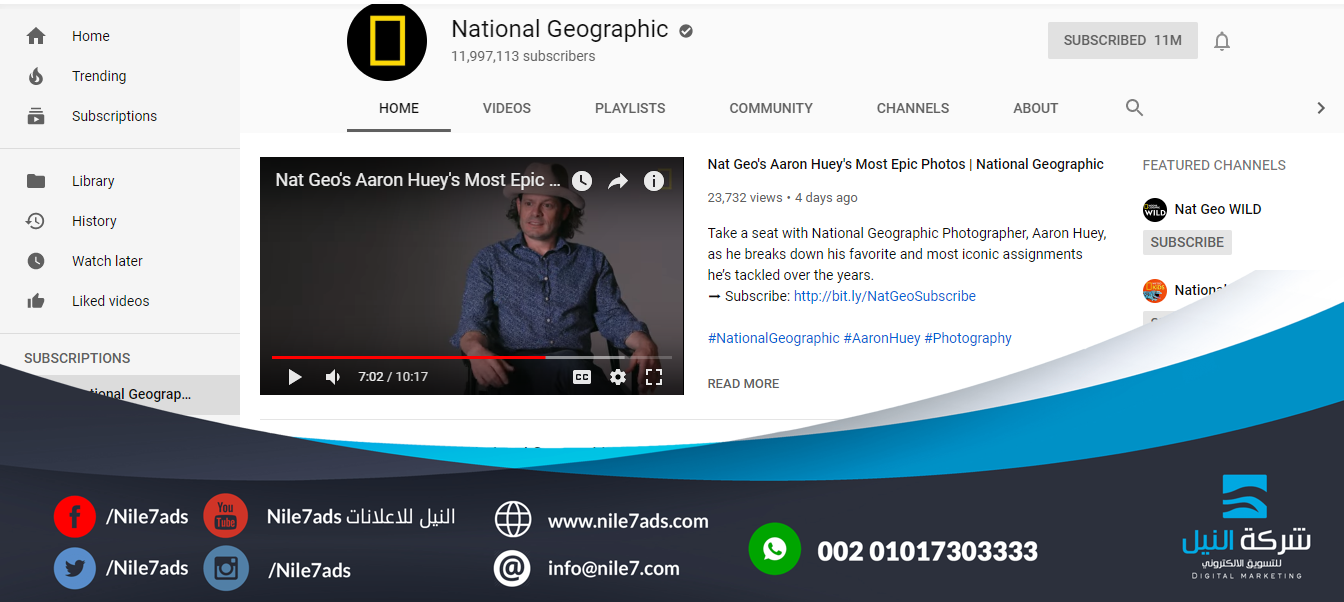Click the phone number 002 01017303333
The image size is (1344, 602).
[x=927, y=551]
